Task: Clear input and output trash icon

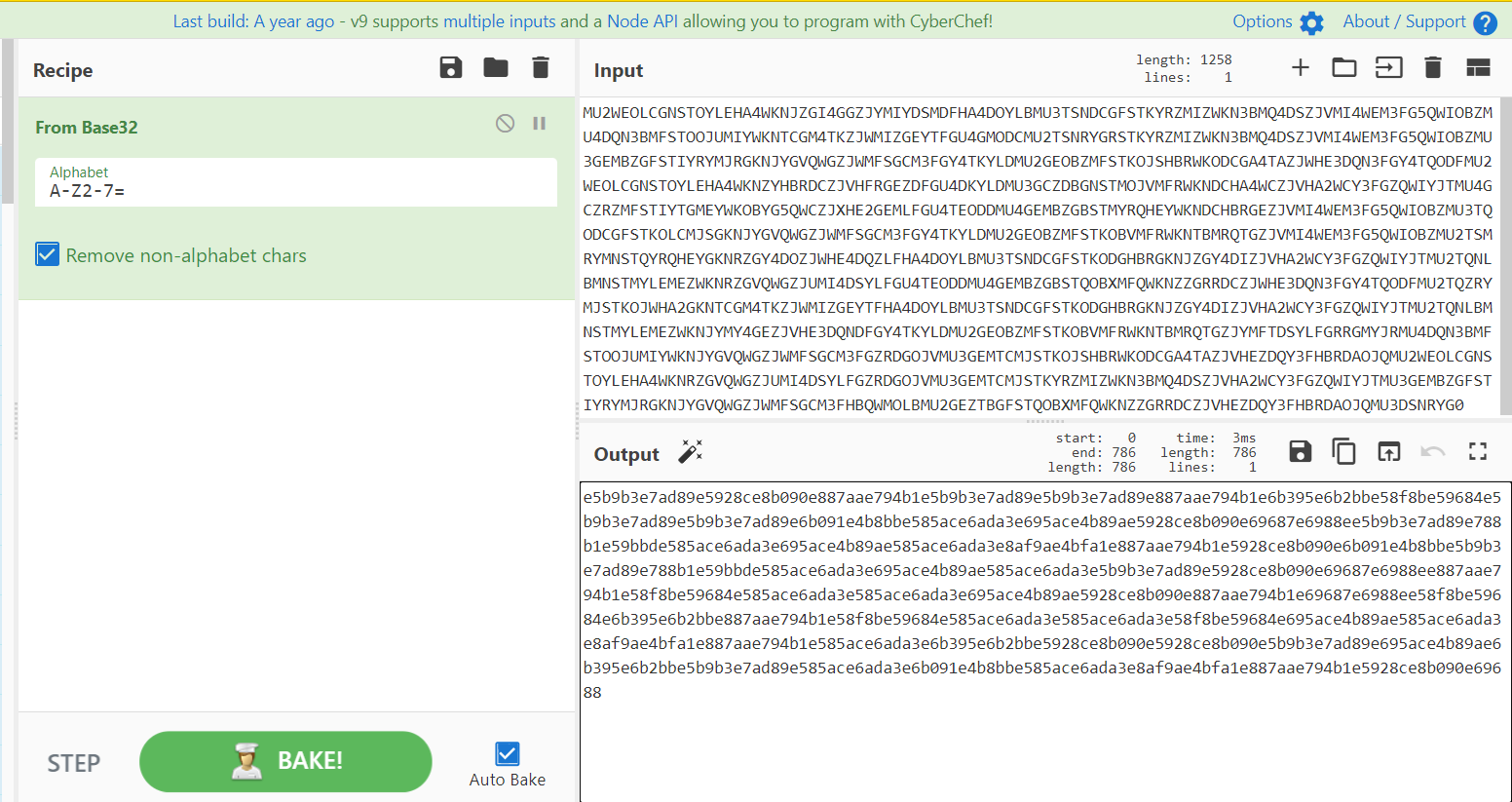Action: (1432, 67)
